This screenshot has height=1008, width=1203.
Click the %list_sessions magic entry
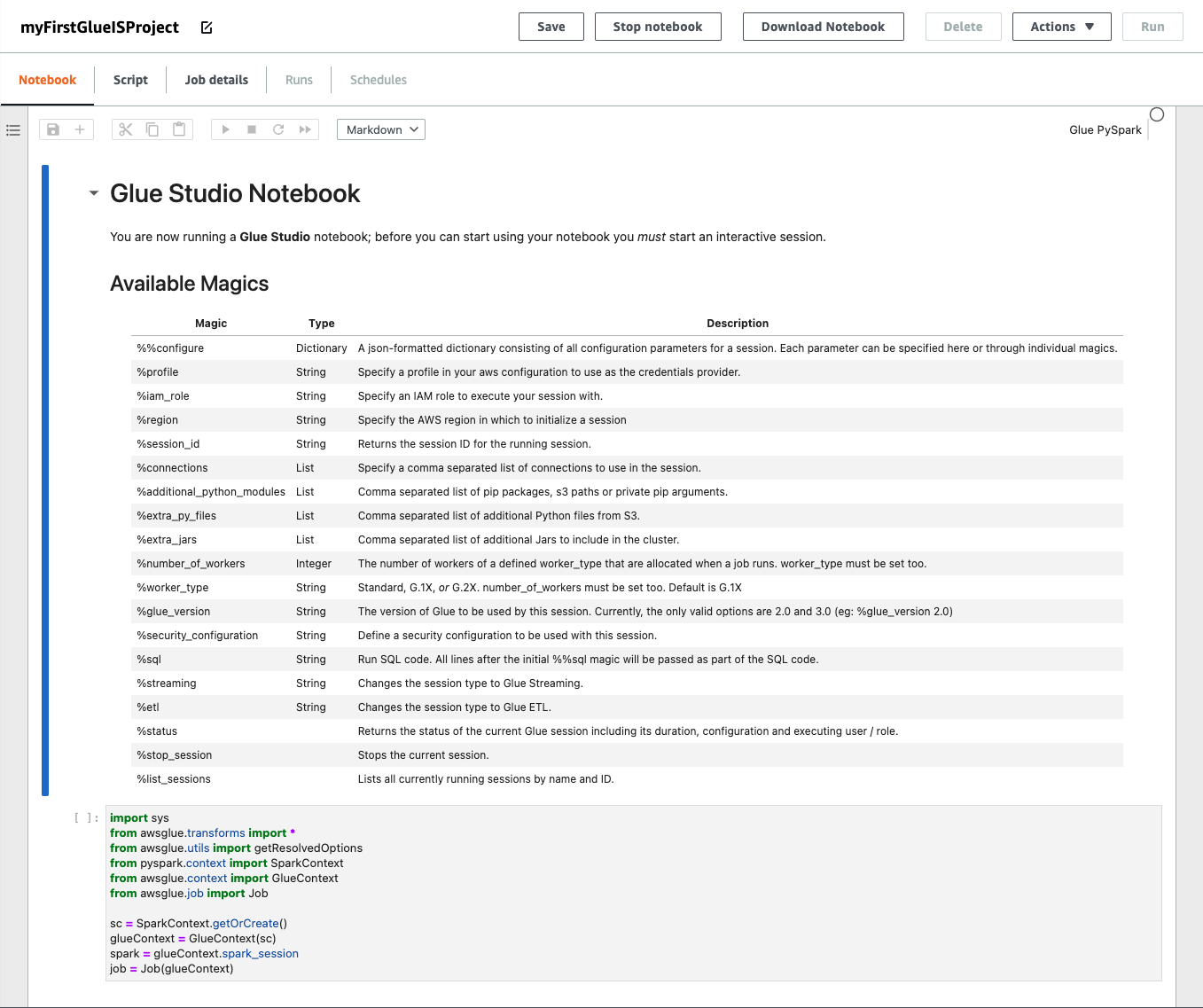point(174,779)
